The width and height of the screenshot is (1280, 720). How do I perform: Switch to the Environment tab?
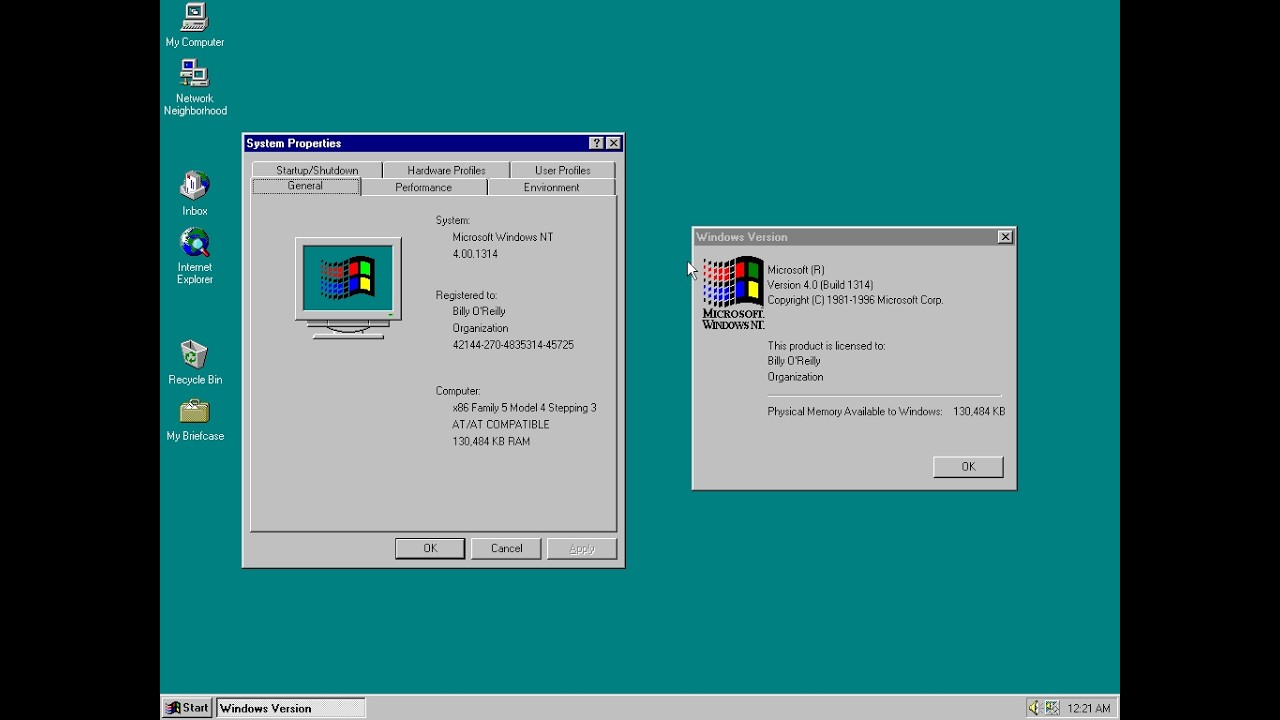click(x=551, y=187)
